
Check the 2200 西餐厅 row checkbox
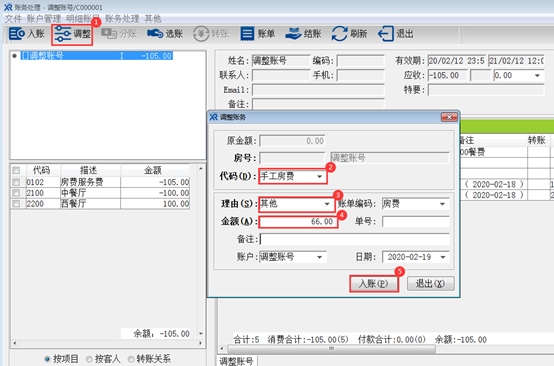tap(16, 204)
